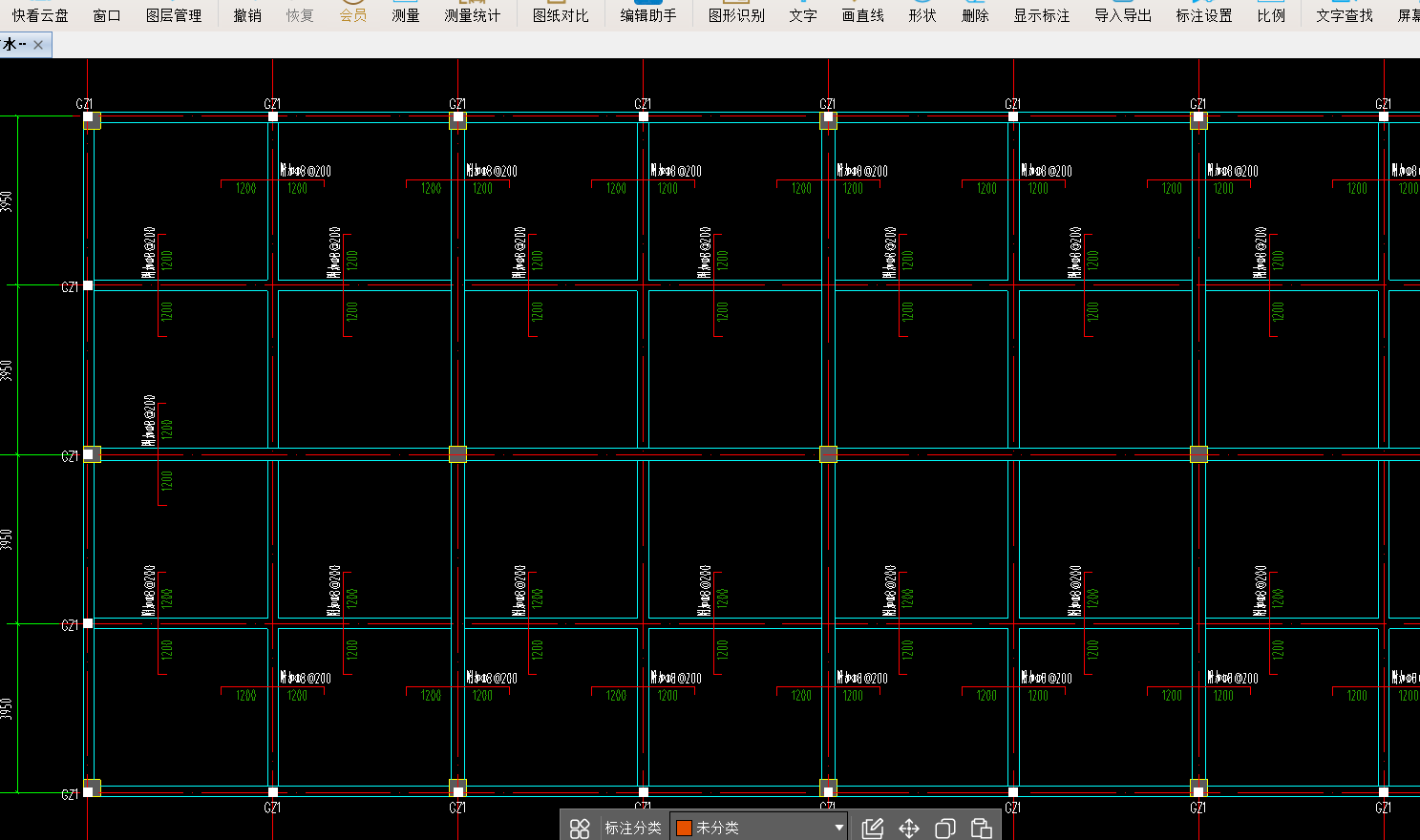Open the 编辑助手 edit assistant
The width and height of the screenshot is (1420, 840).
pyautogui.click(x=648, y=15)
